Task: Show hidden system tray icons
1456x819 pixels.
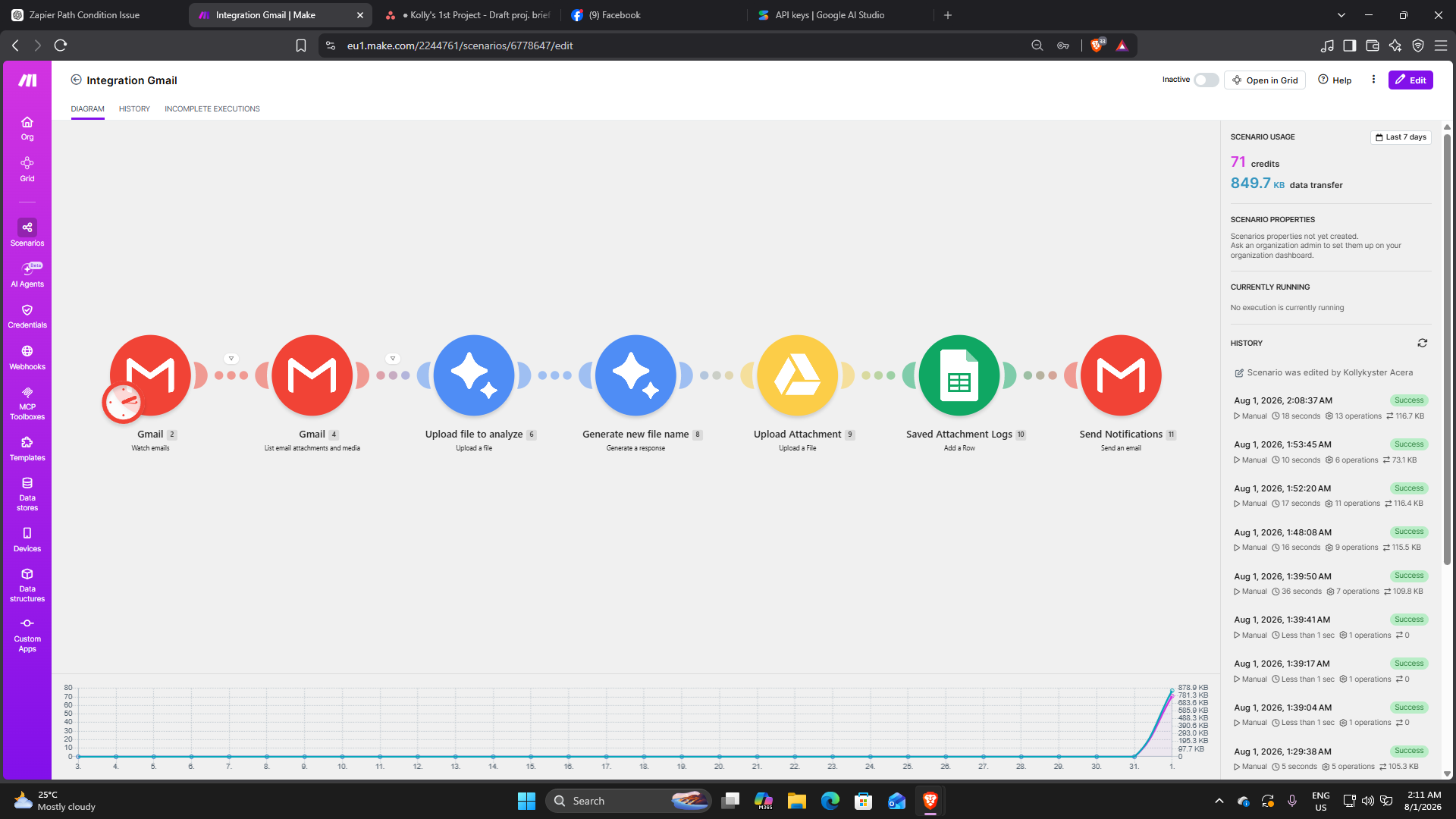Action: click(x=1219, y=801)
